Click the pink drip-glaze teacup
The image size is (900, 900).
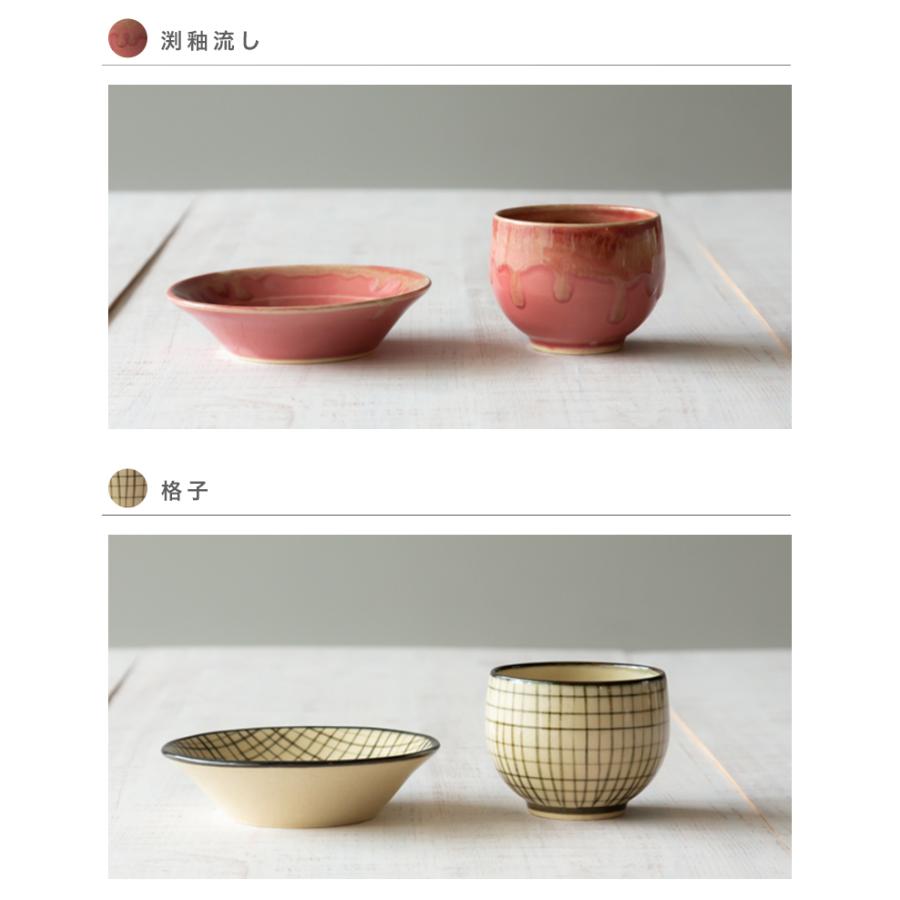click(x=577, y=278)
